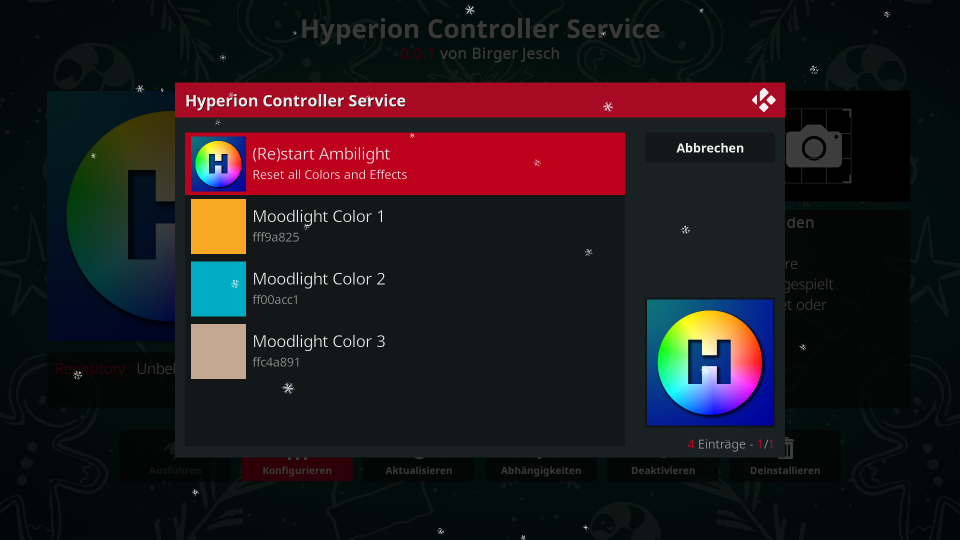The image size is (960, 540).
Task: Click the hex value fff9a825
Action: tap(276, 237)
